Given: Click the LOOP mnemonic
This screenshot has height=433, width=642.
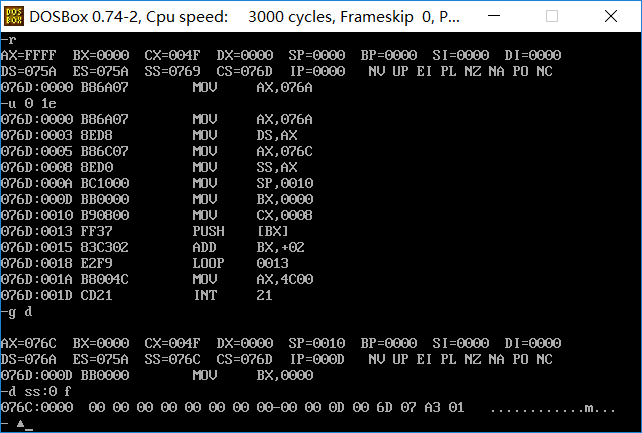Looking at the screenshot, I should (208, 263).
